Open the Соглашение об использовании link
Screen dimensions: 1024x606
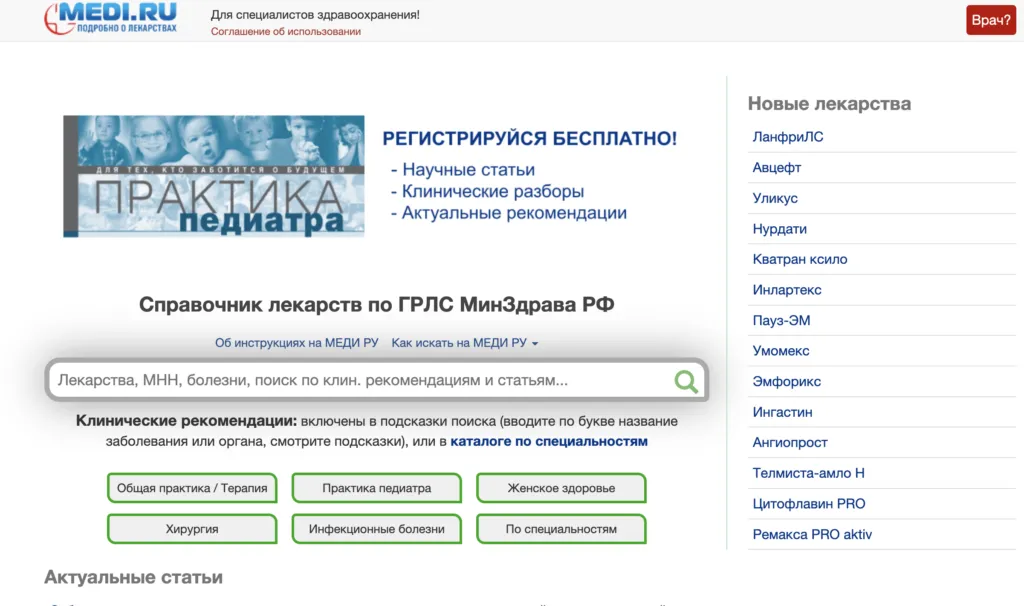[285, 31]
